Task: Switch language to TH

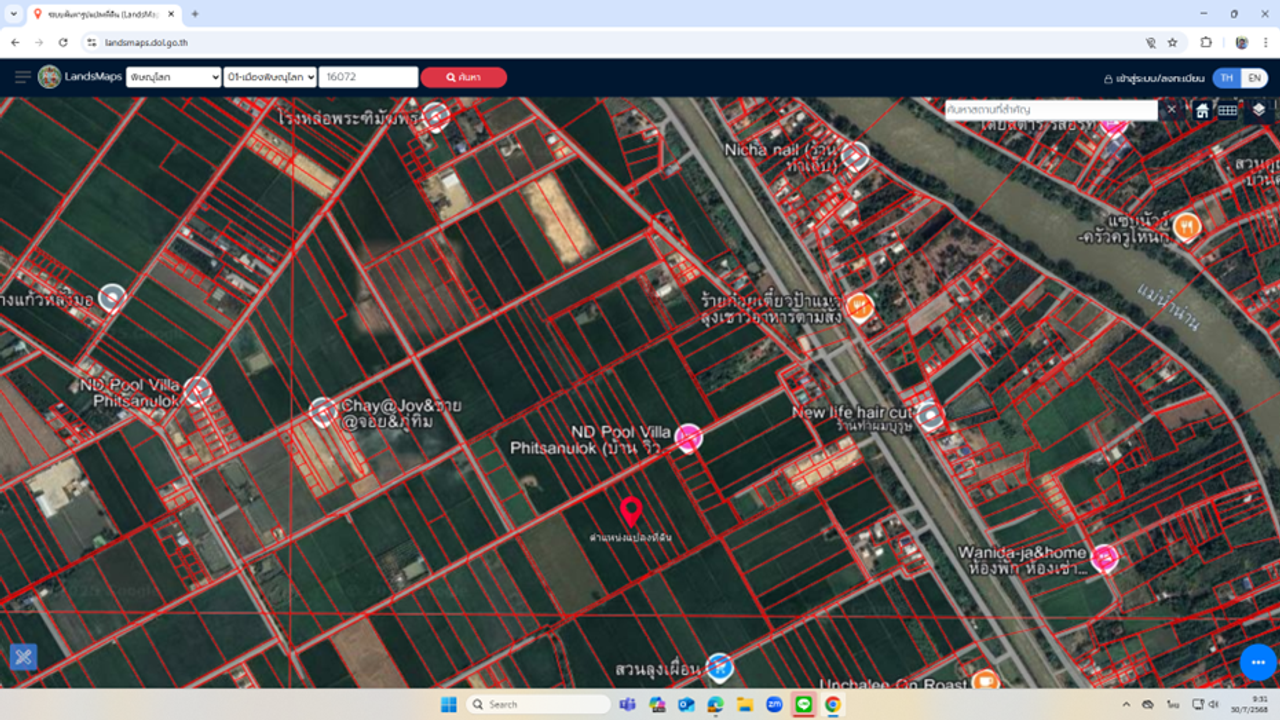Action: point(1226,78)
